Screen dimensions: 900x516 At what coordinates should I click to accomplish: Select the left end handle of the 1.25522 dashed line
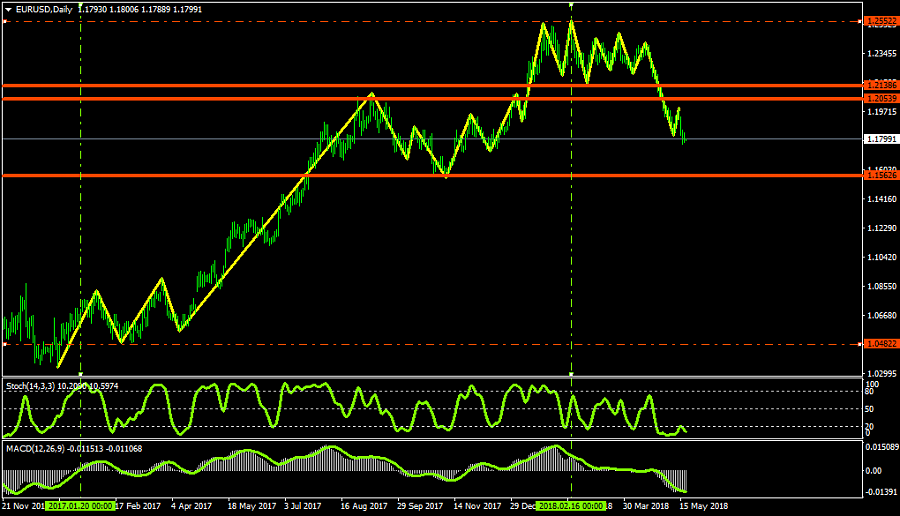point(5,21)
